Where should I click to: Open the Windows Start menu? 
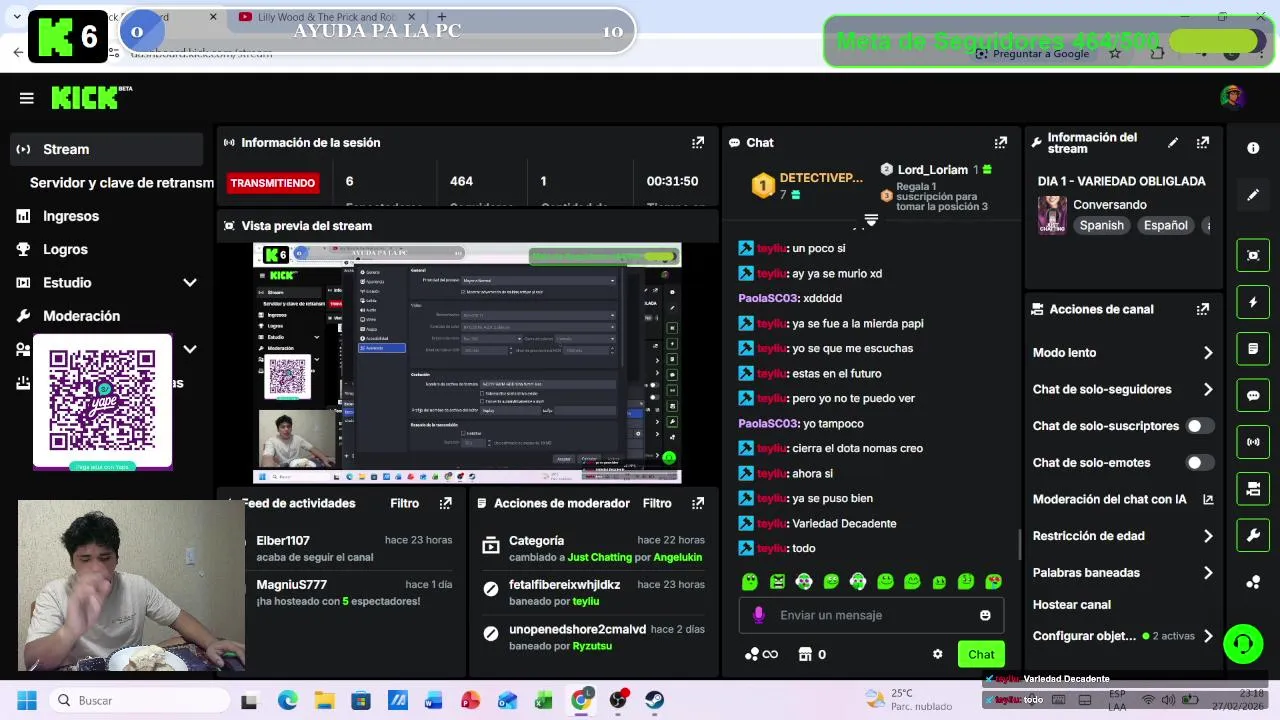click(x=27, y=700)
